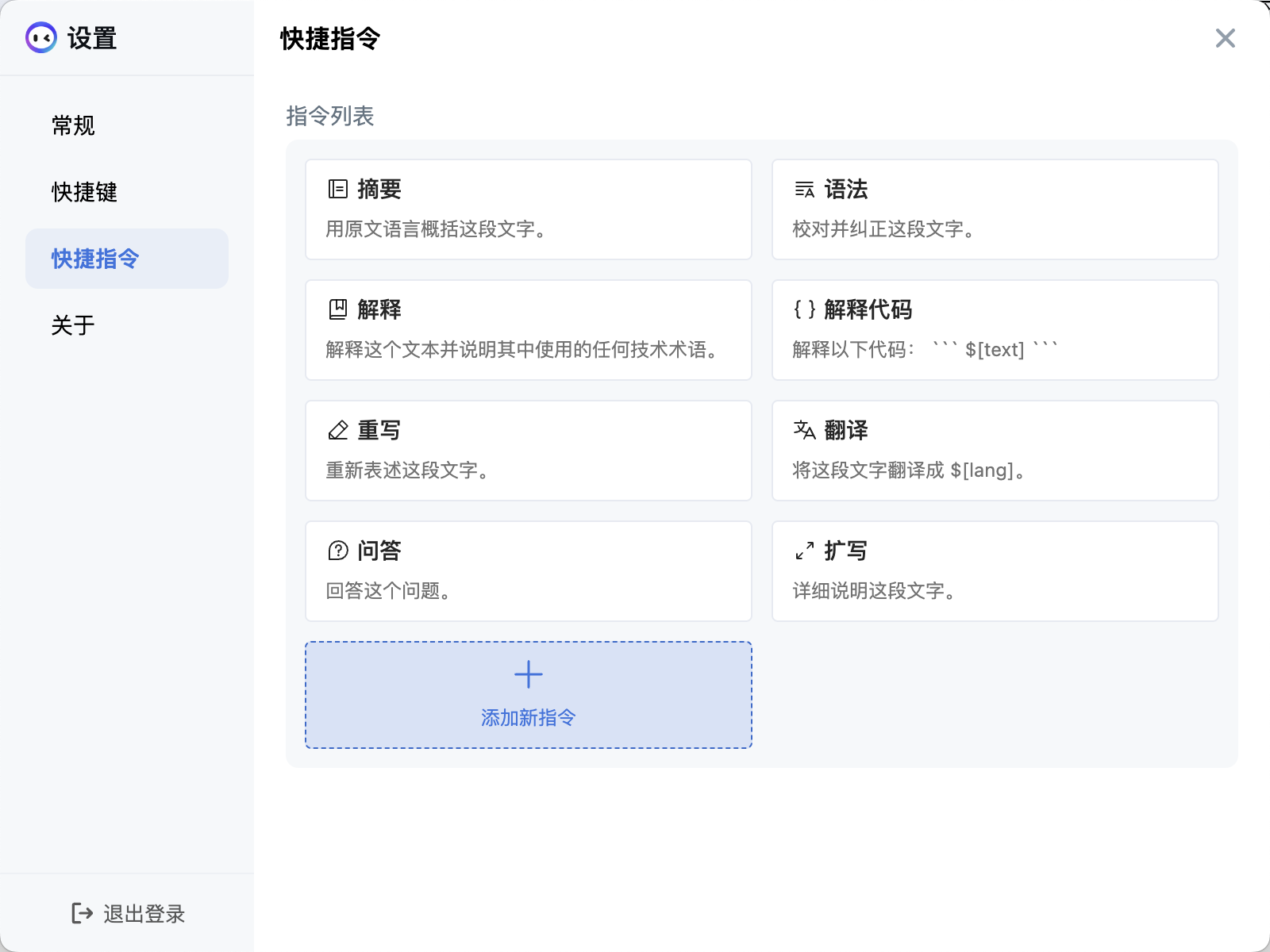Switch to the 快捷键 shortcuts tab
Viewport: 1270px width, 952px height.
pyautogui.click(x=84, y=192)
